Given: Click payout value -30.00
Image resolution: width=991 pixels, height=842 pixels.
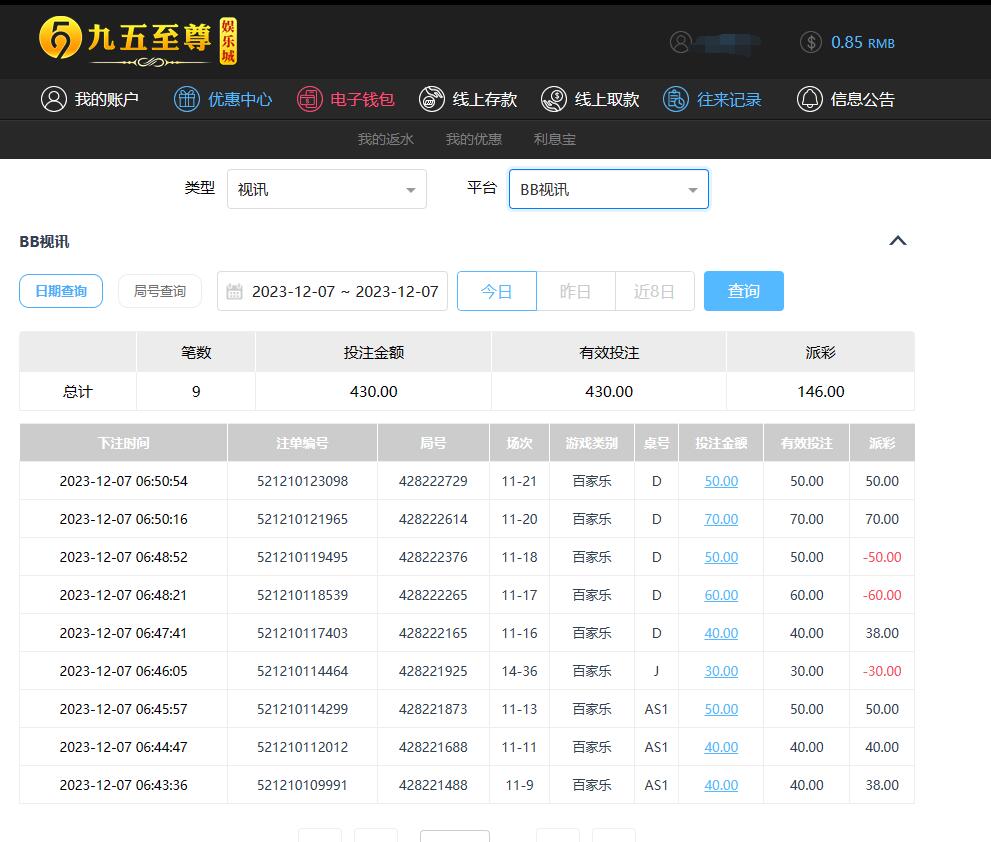Looking at the screenshot, I should pyautogui.click(x=882, y=671).
